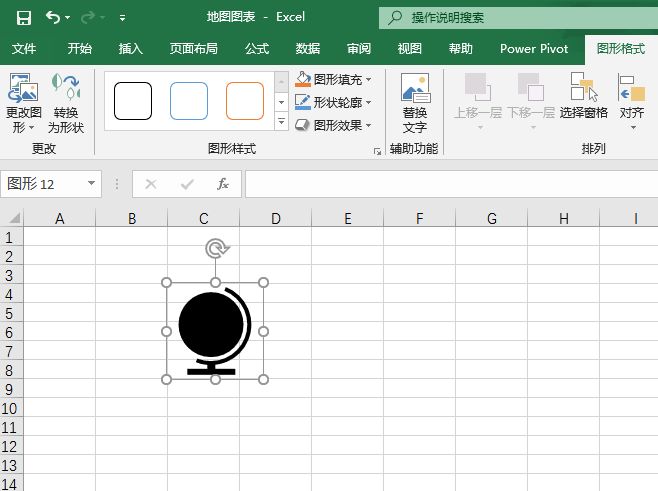The height and width of the screenshot is (491, 658).
Task: Switch to the 开始 tab
Action: [80, 49]
